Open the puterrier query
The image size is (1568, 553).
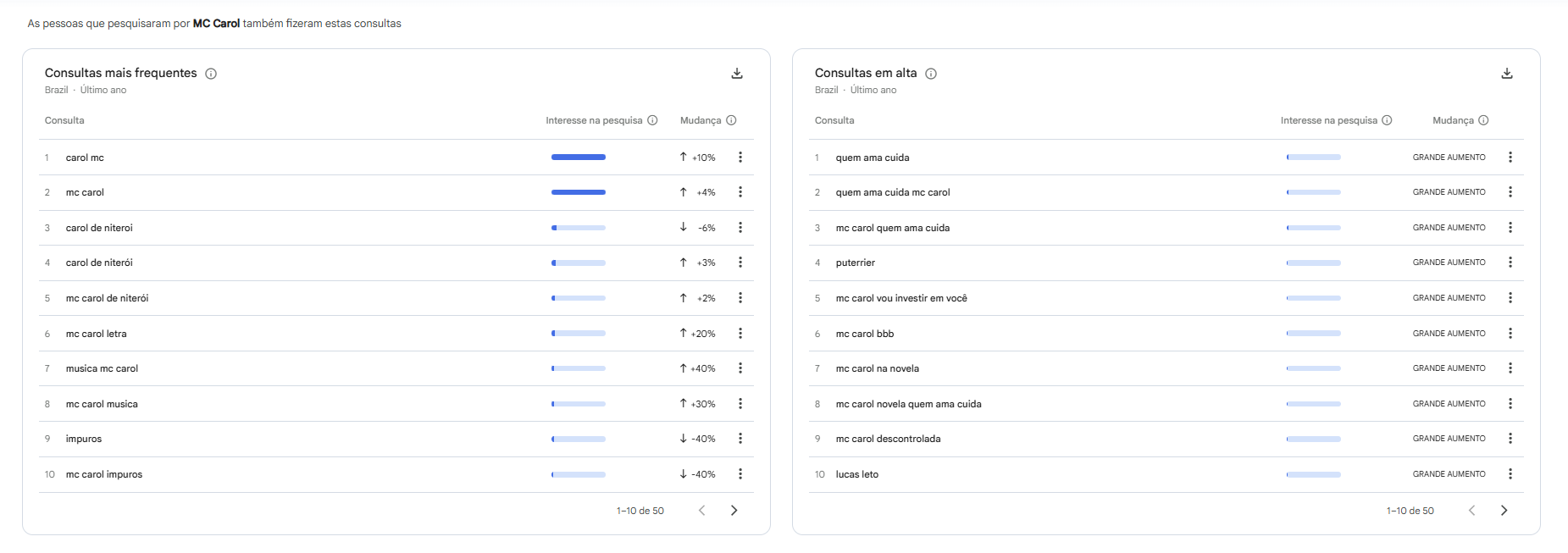pyautogui.click(x=856, y=263)
